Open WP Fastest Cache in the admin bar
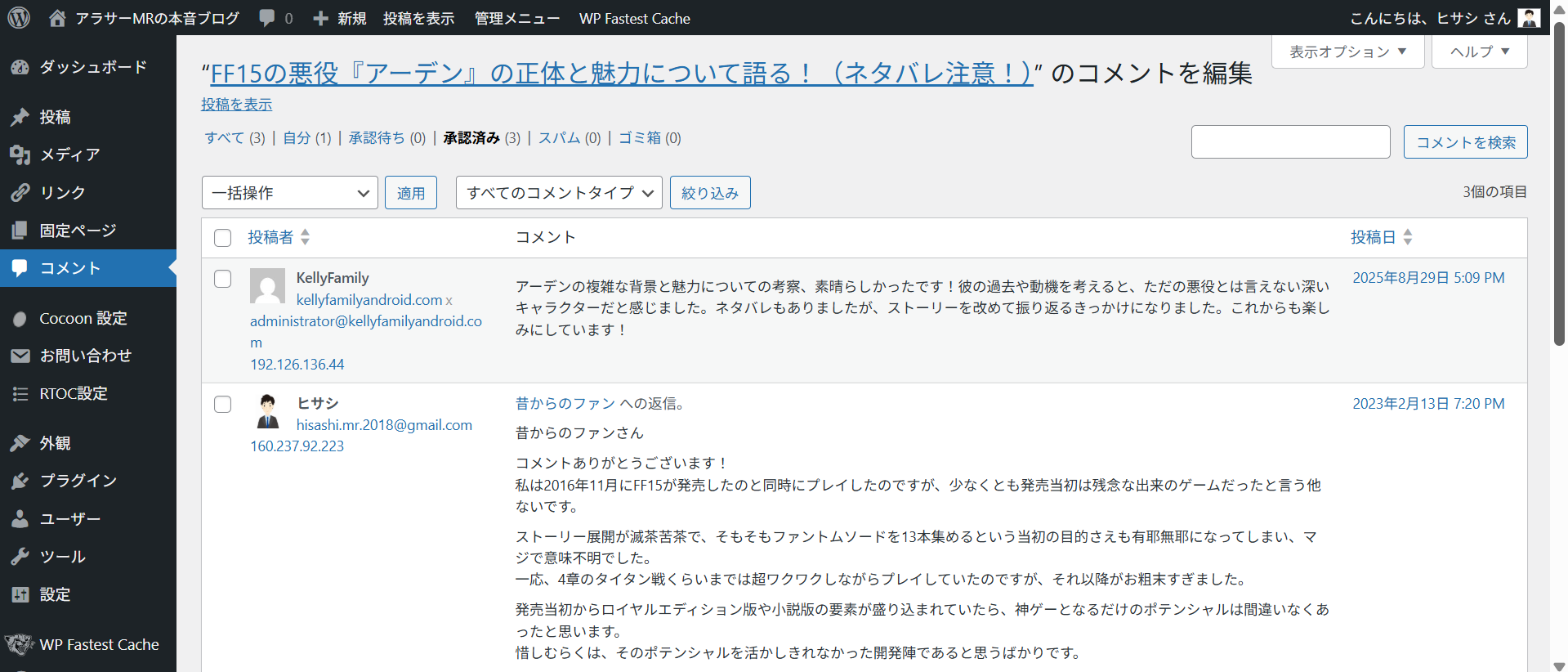 coord(635,18)
